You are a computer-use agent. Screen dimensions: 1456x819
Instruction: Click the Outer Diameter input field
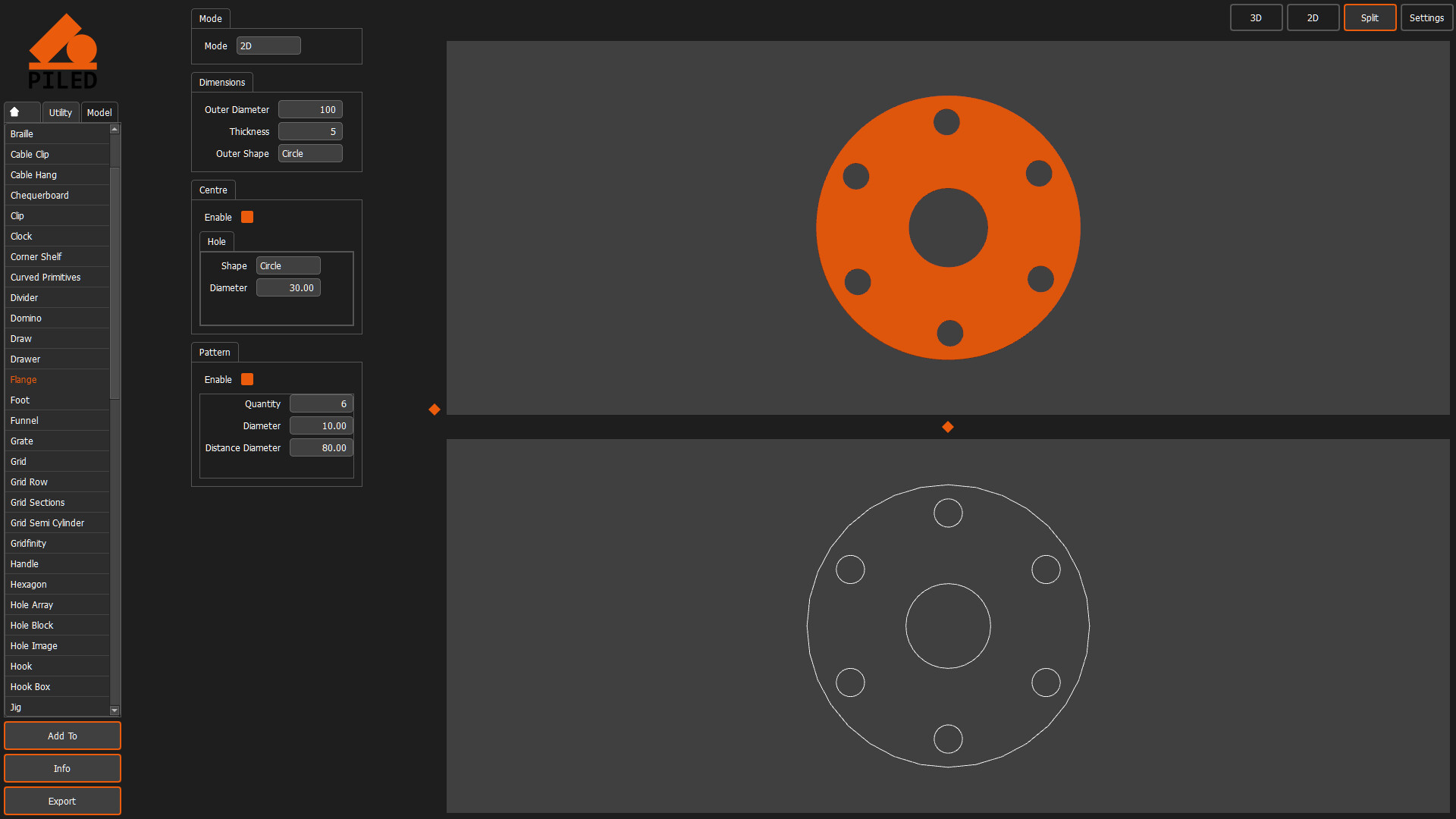(310, 109)
